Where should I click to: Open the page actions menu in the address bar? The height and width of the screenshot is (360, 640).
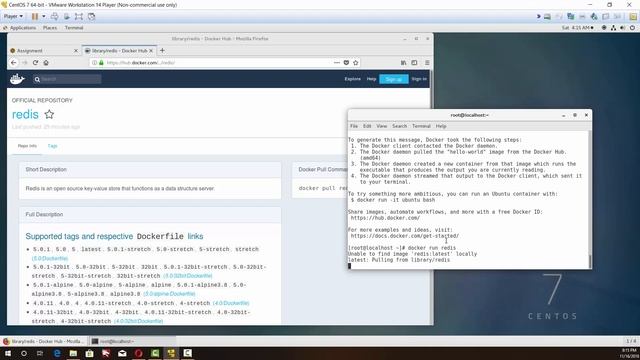[336, 62]
